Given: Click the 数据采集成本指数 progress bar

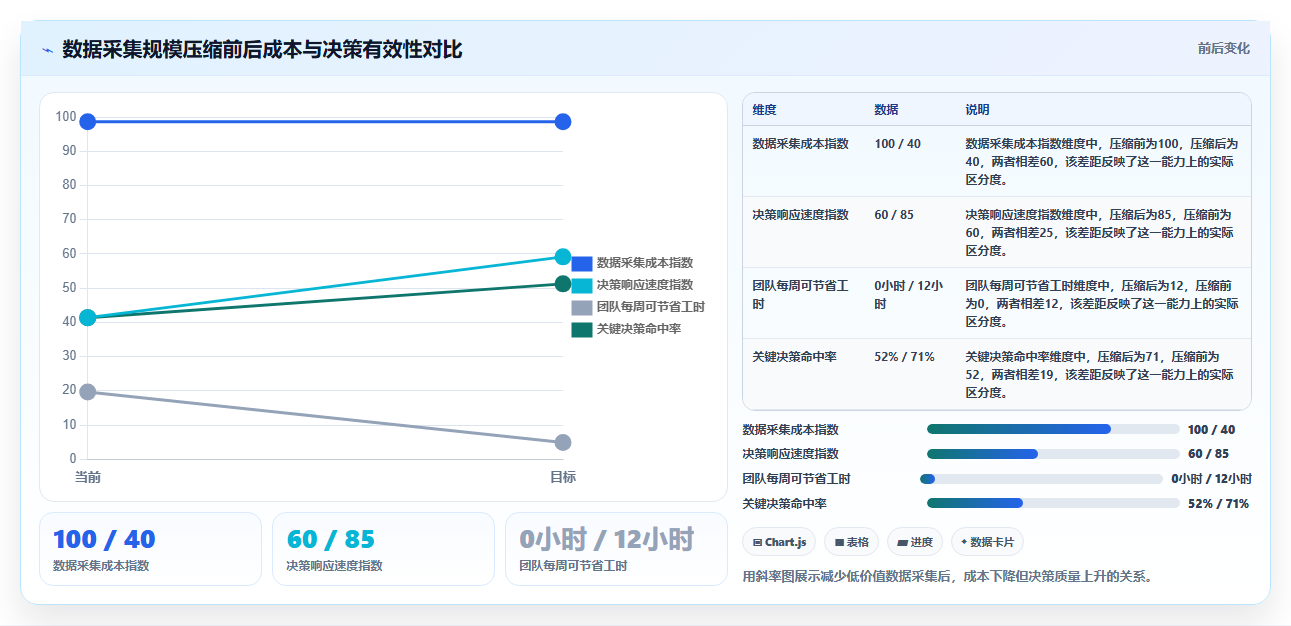Looking at the screenshot, I should point(1053,429).
